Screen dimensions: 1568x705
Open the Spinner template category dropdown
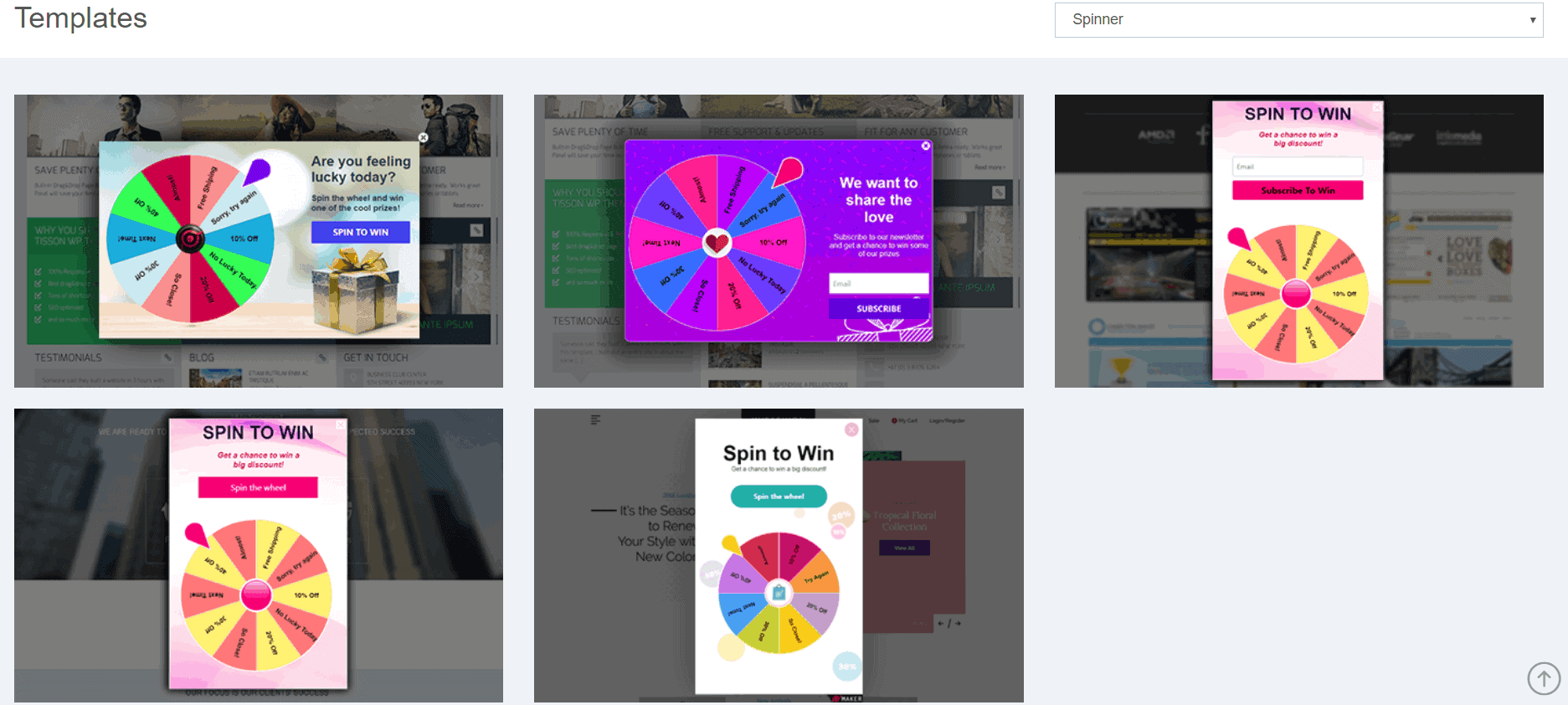point(1298,19)
